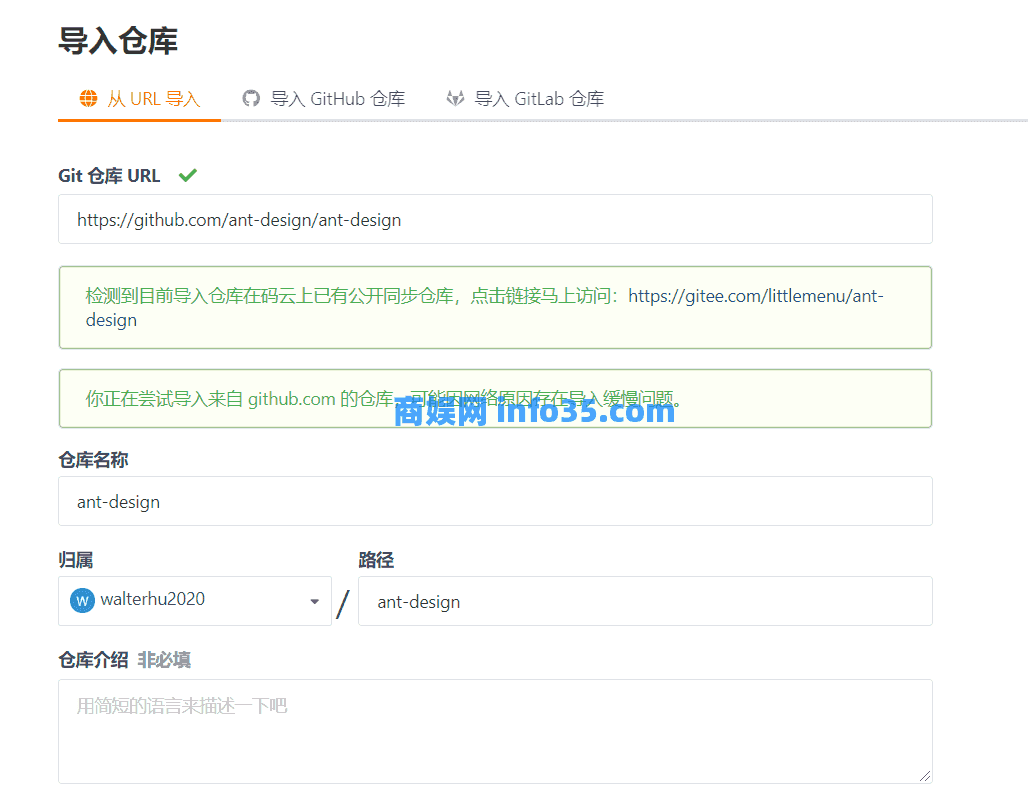Click the 仓库名称 label

point(93,460)
